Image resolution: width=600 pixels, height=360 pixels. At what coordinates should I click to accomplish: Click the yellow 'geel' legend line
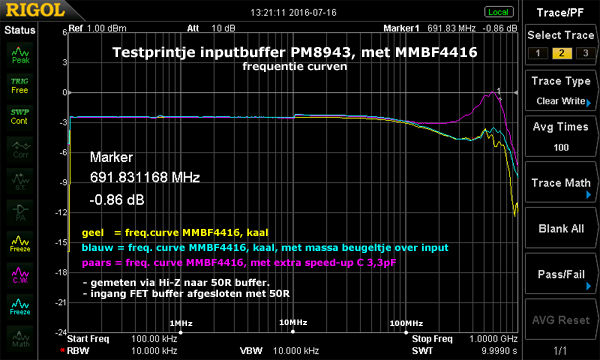point(175,233)
